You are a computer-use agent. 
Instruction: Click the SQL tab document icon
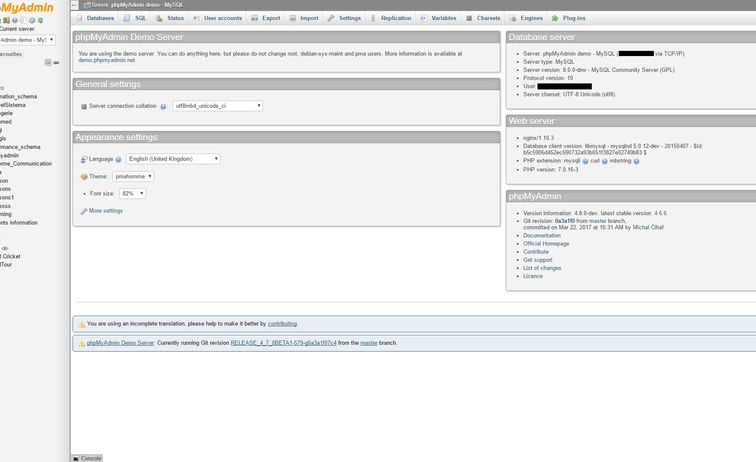[127, 18]
